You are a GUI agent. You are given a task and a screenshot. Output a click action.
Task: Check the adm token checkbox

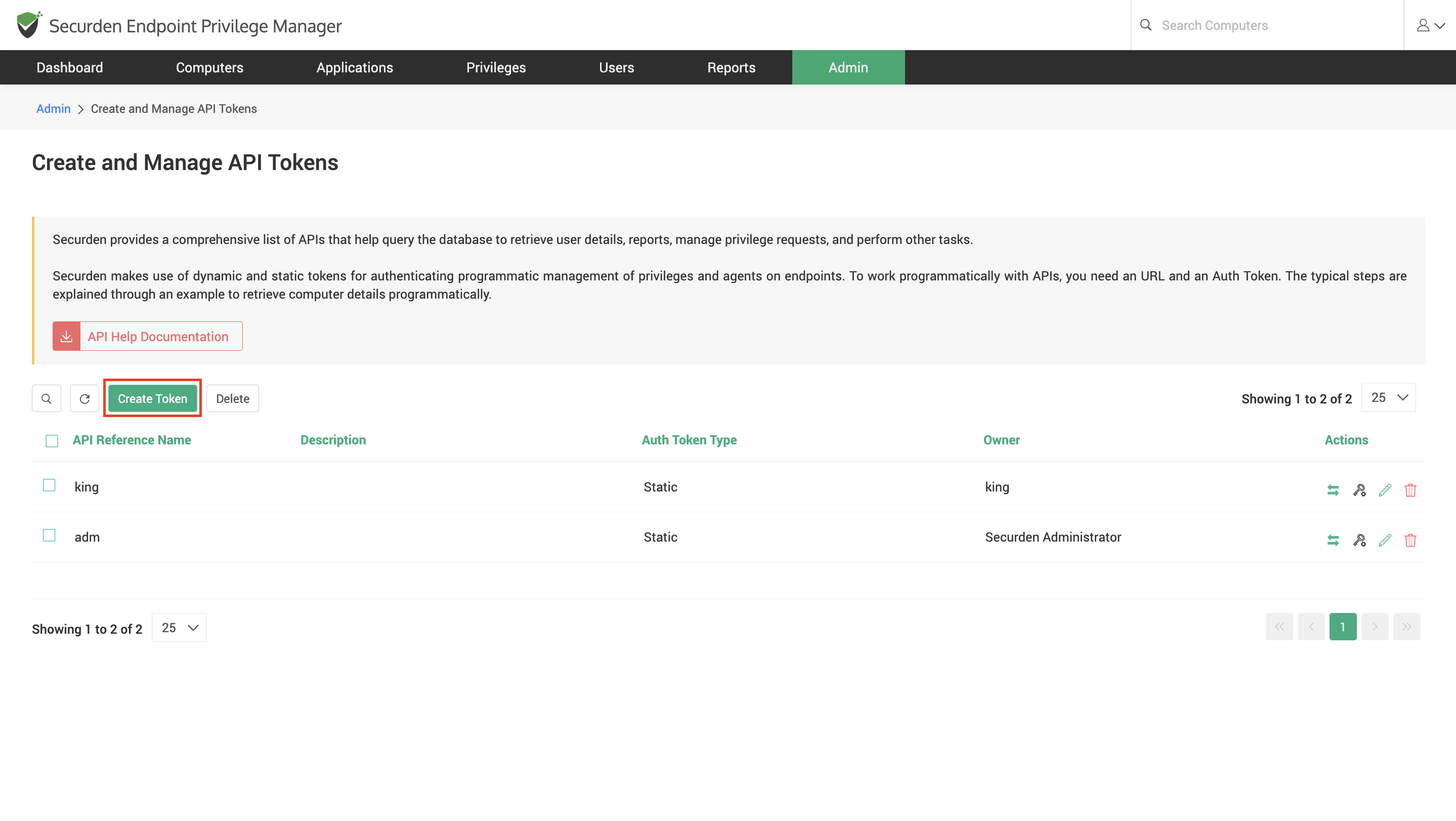coord(49,536)
